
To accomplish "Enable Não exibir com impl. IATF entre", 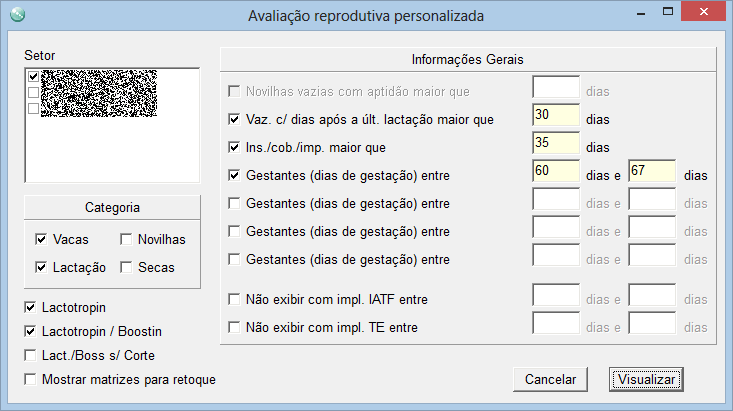I will point(234,299).
